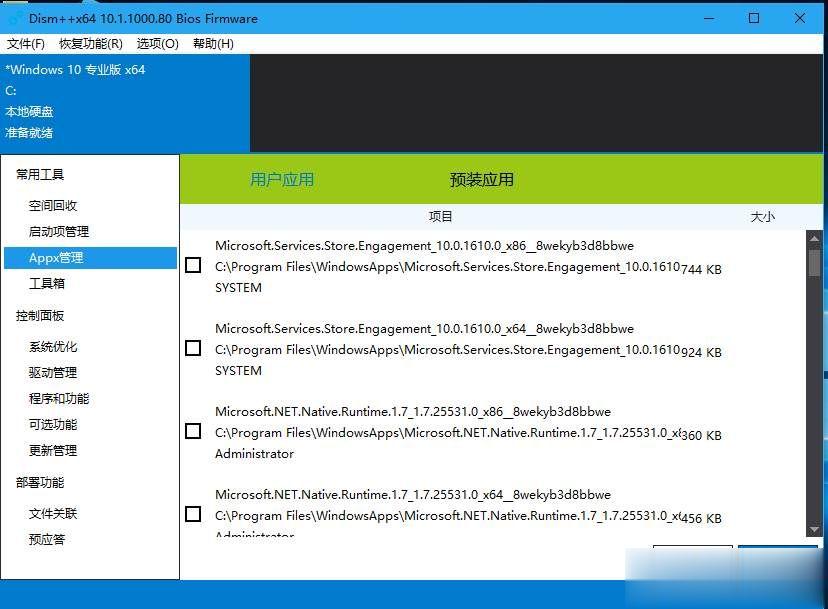
Task: Open the 文件(F) menu
Action: (25, 44)
